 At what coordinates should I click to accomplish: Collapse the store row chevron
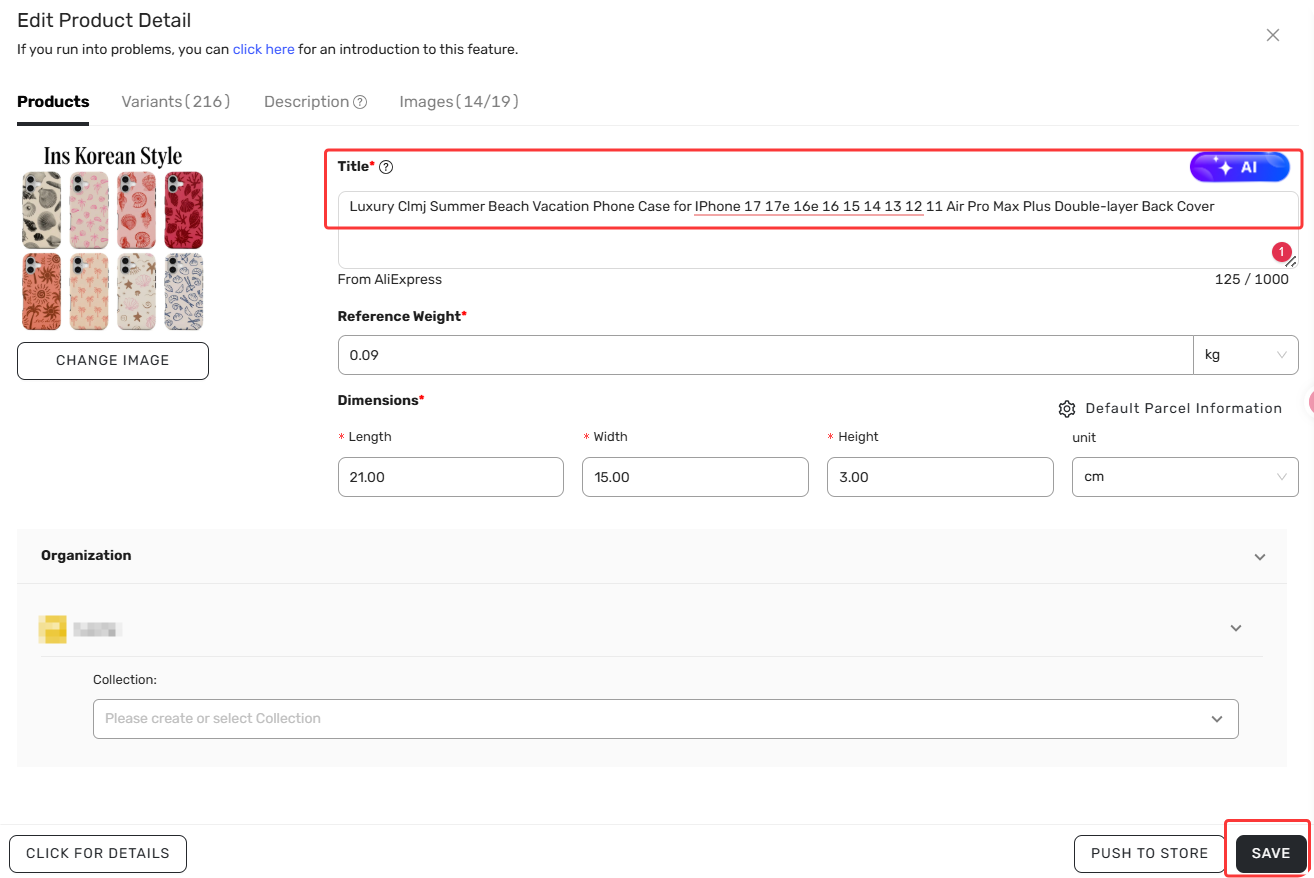point(1236,628)
